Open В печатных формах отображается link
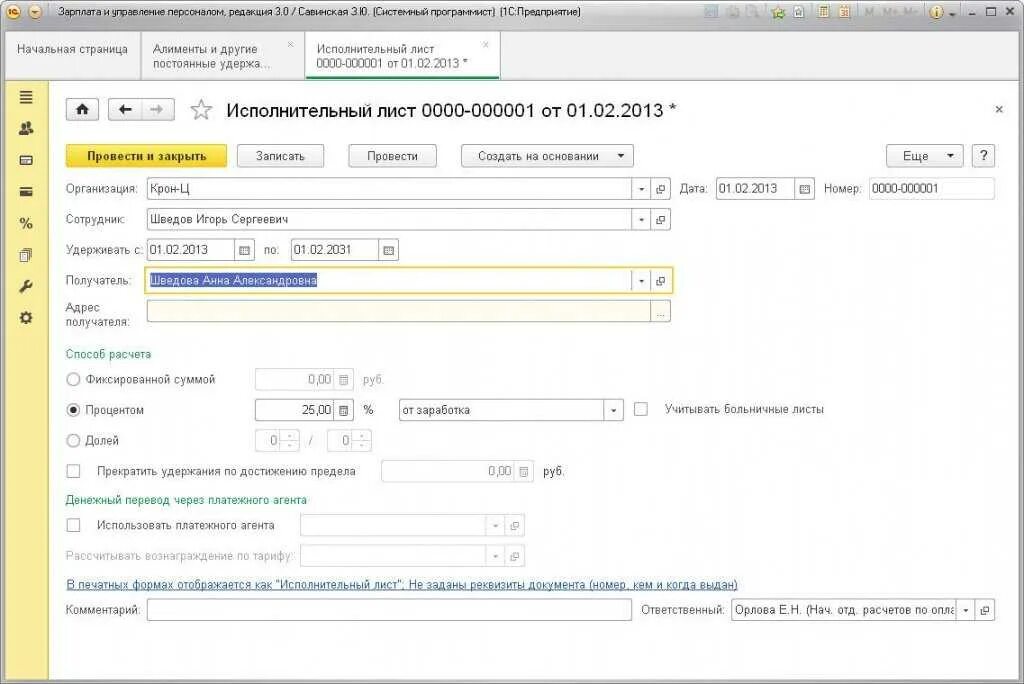 pyautogui.click(x=402, y=585)
